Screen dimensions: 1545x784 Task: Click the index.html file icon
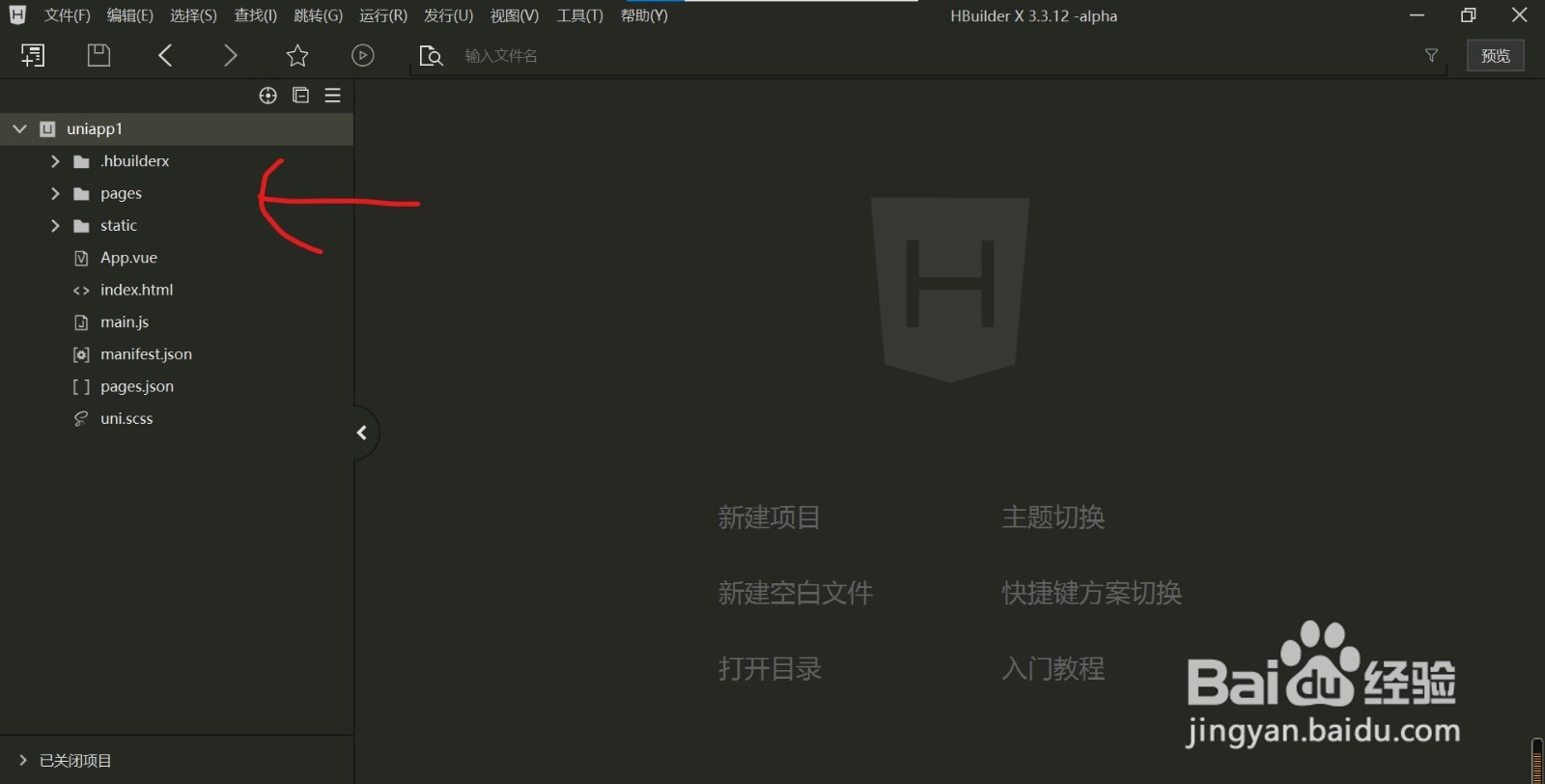coord(81,291)
